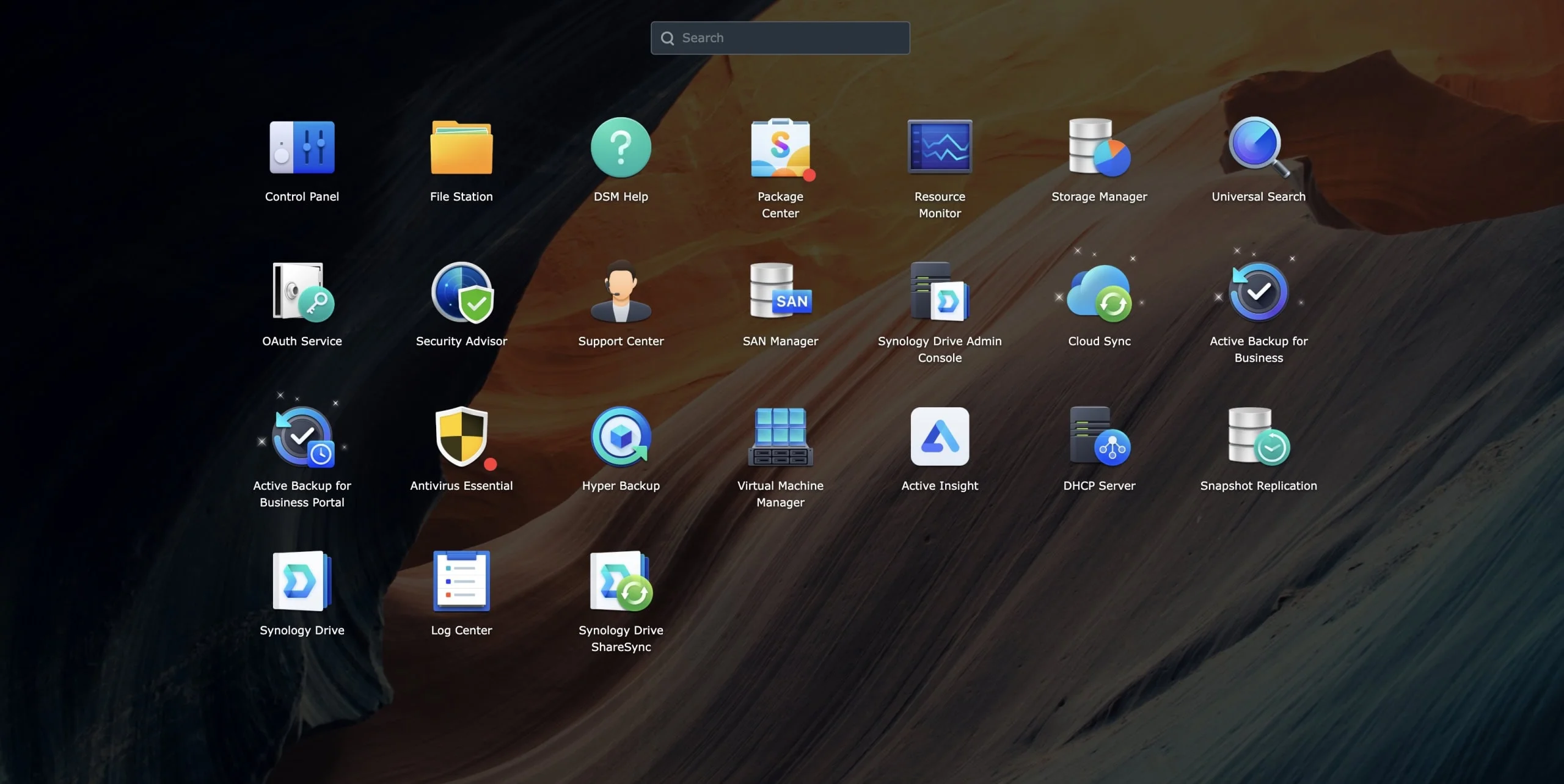Open DSM Help

[x=621, y=147]
